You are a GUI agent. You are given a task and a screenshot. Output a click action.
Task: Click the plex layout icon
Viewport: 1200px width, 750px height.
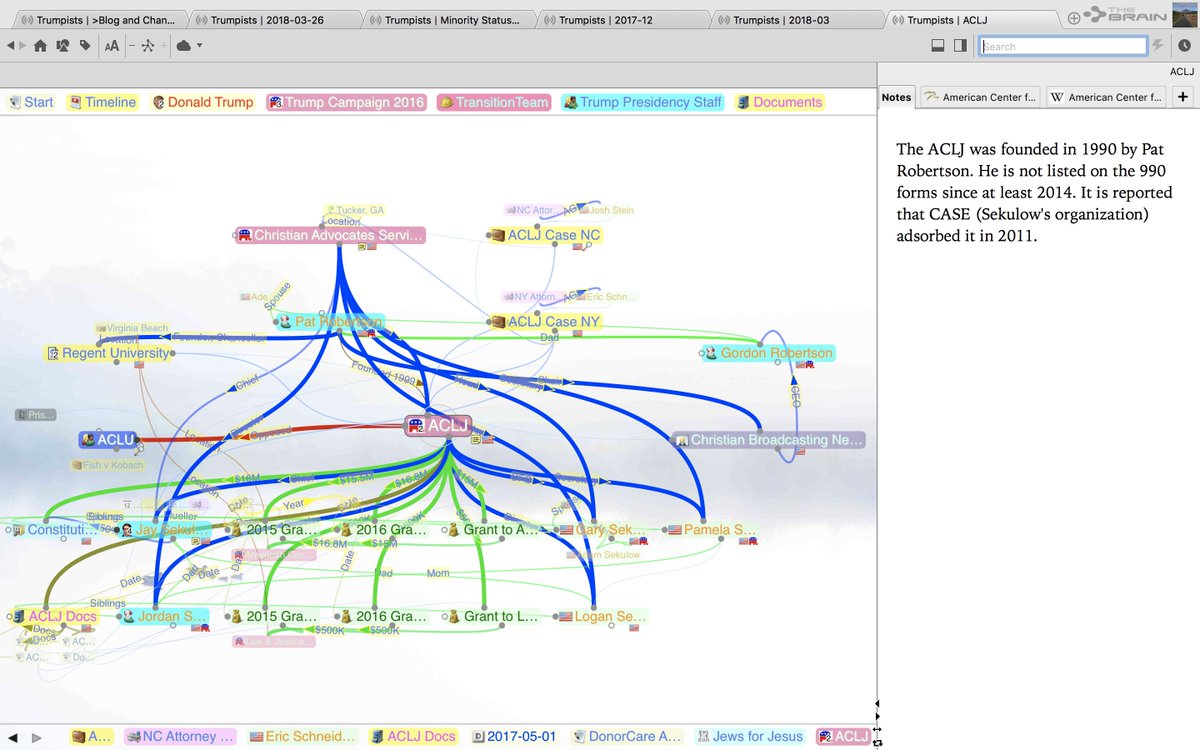(x=147, y=45)
